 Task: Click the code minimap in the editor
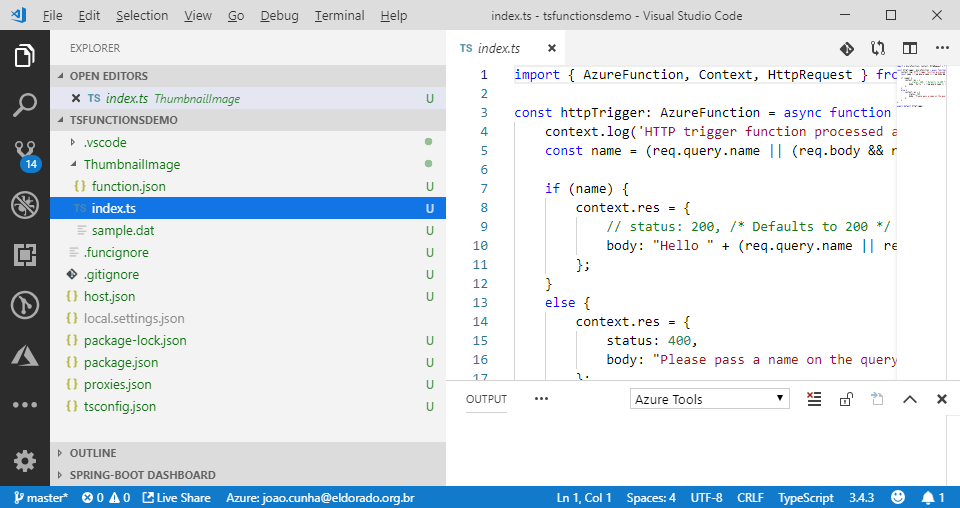click(x=921, y=86)
